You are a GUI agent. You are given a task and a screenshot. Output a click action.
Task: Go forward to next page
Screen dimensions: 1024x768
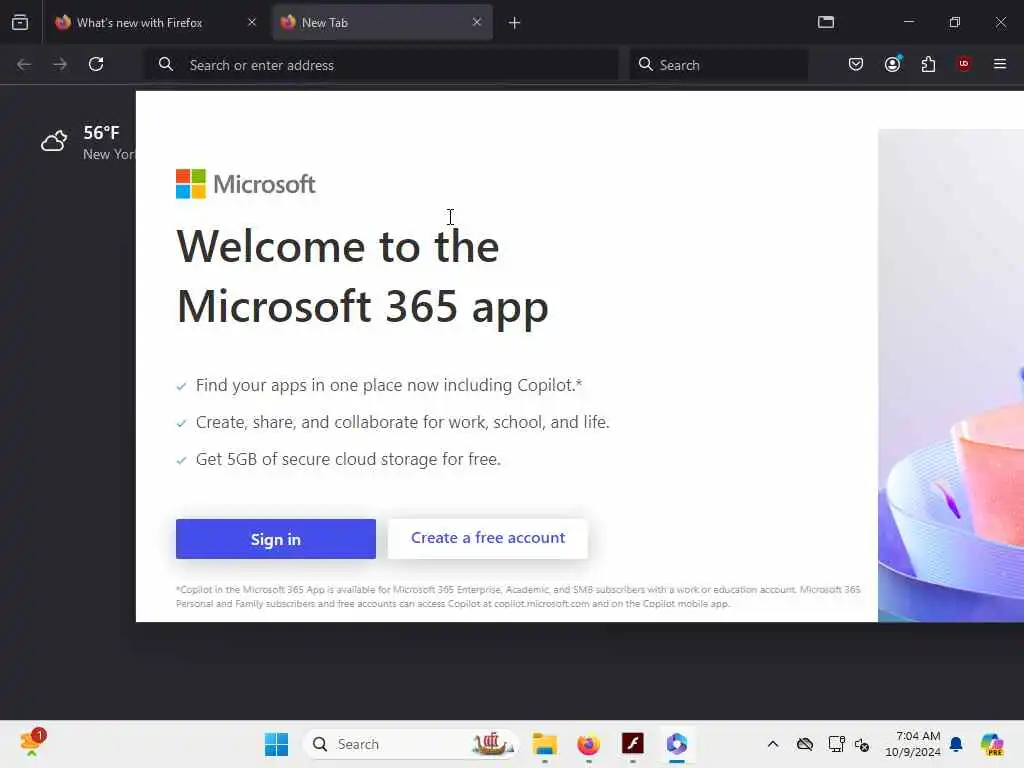click(60, 64)
